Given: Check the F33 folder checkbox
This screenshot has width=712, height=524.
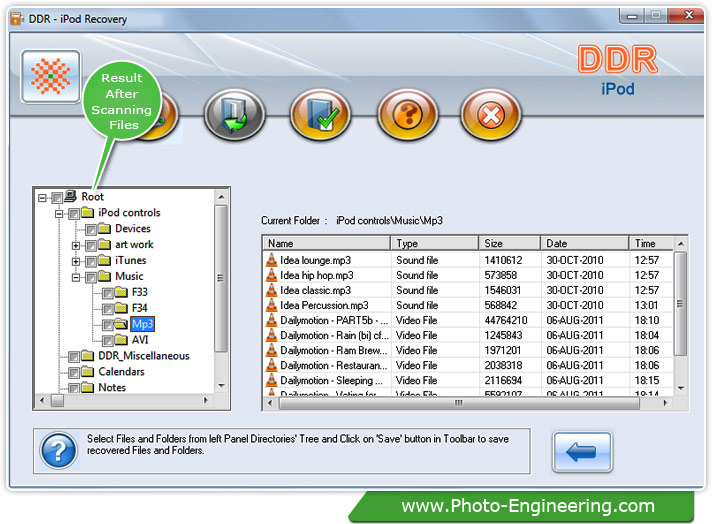Looking at the screenshot, I should click(108, 293).
